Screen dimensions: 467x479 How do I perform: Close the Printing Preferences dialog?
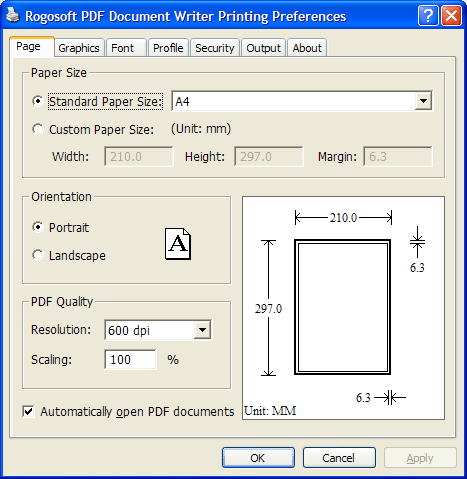[x=451, y=16]
